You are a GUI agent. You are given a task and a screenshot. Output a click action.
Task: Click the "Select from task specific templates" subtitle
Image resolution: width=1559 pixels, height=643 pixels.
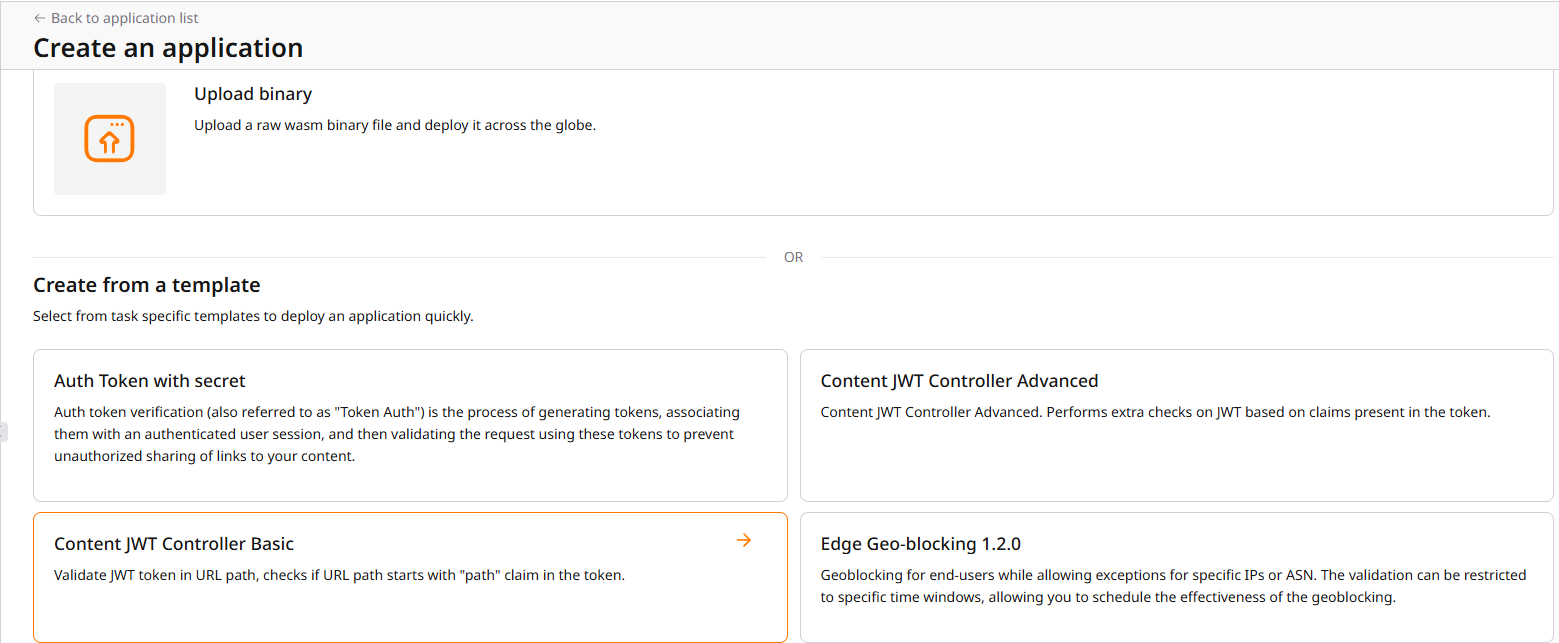[253, 316]
